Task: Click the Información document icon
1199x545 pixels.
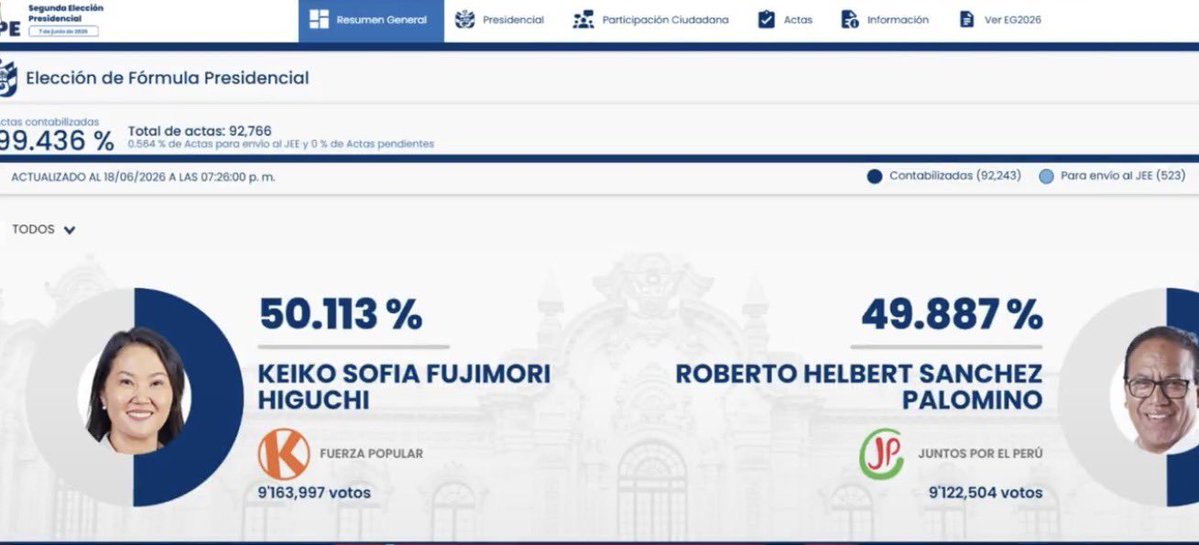Action: point(850,20)
